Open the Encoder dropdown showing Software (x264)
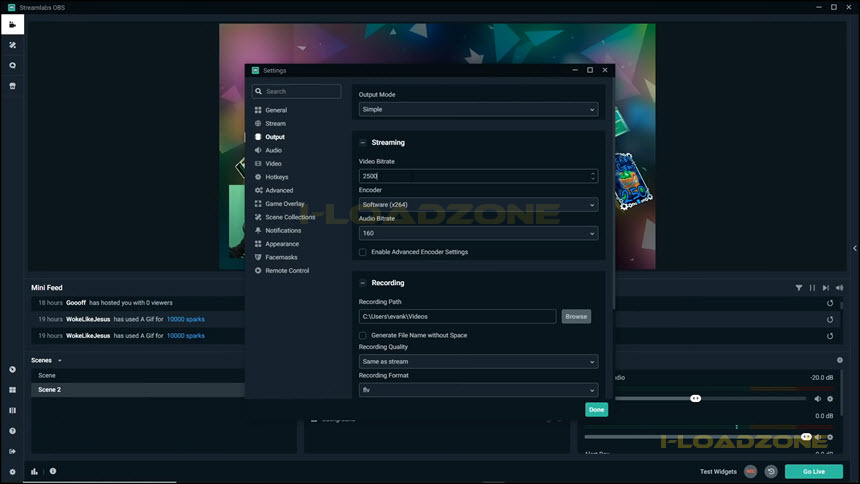This screenshot has height=484, width=860. [x=478, y=205]
